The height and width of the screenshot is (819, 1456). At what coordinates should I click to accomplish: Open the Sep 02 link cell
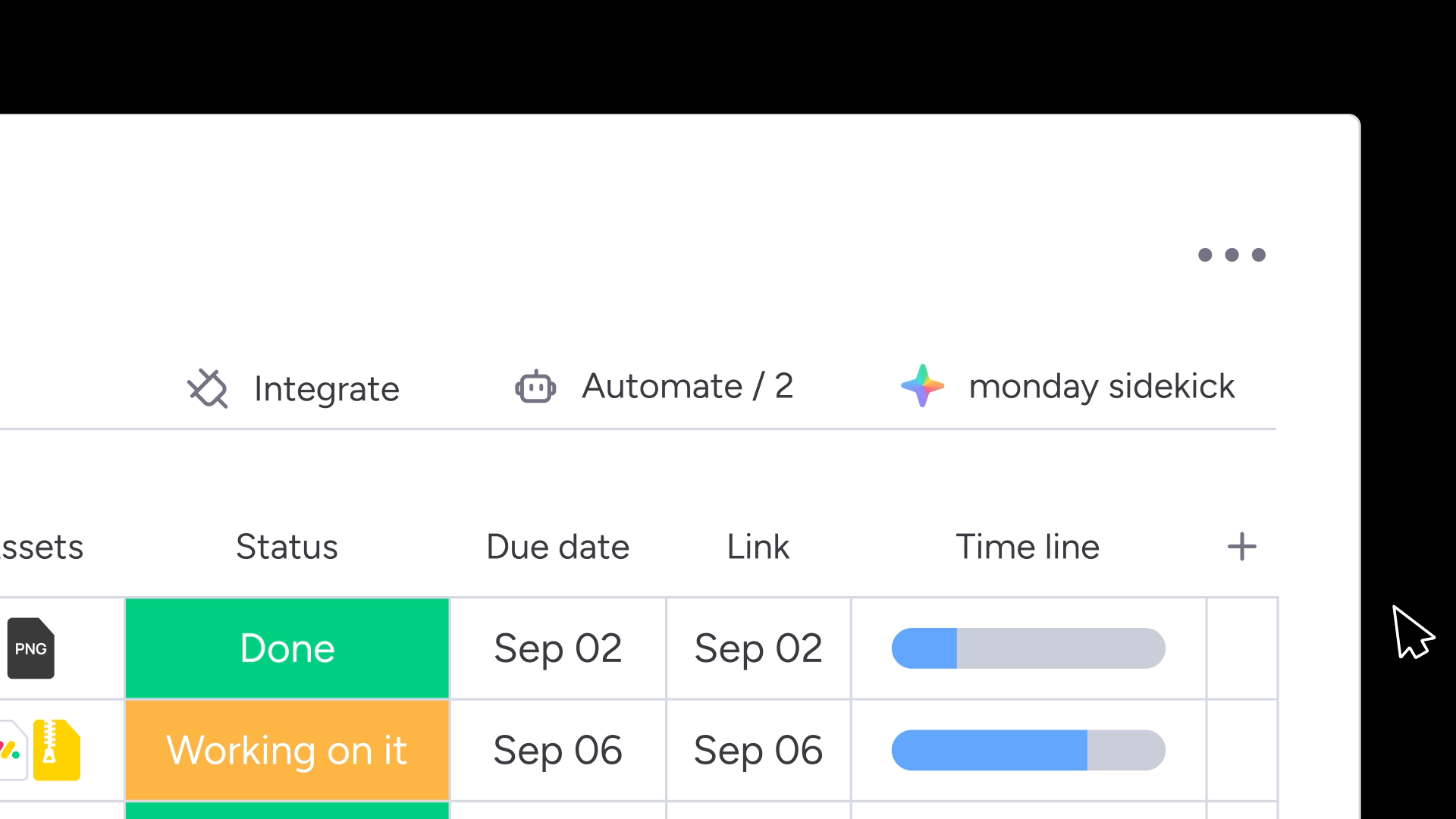[758, 648]
